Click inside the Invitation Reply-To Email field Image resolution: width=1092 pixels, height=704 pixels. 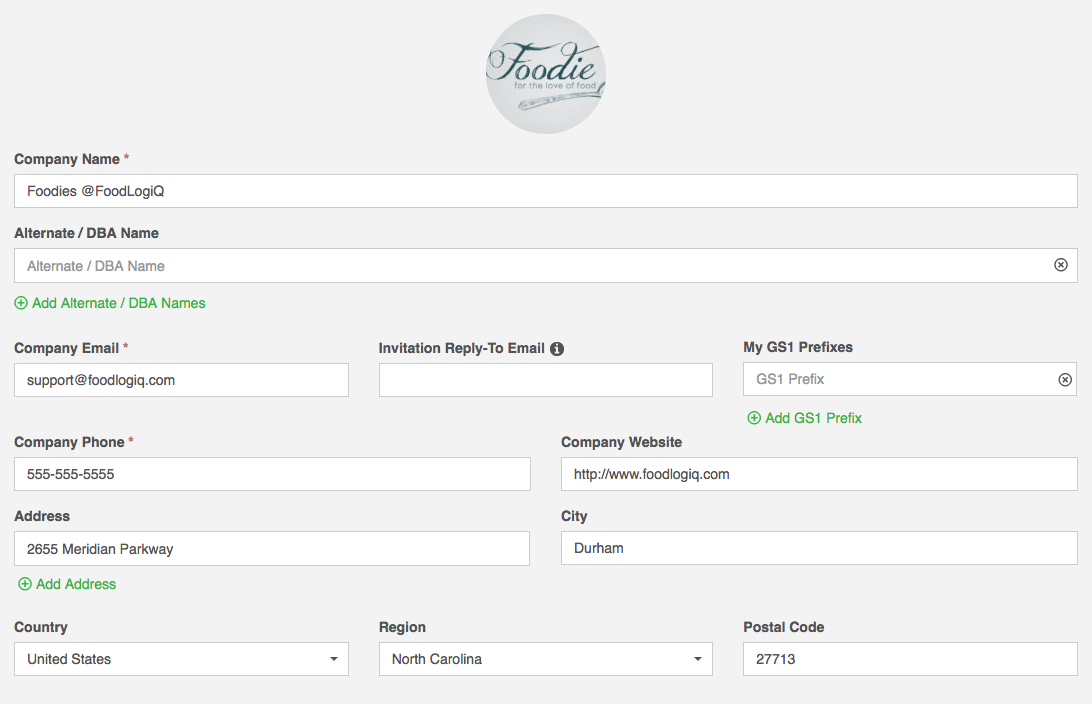tap(545, 380)
